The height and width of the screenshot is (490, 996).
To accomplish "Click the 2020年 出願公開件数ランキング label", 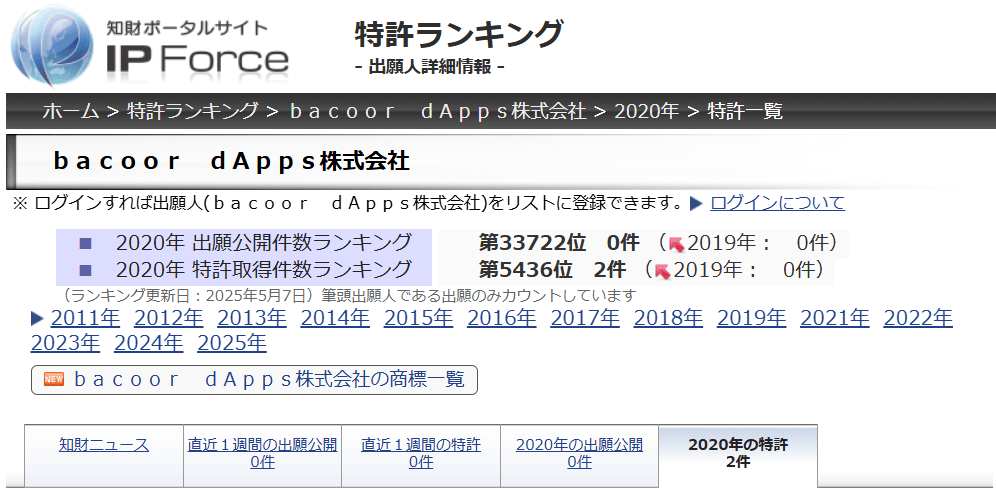I will (x=263, y=243).
